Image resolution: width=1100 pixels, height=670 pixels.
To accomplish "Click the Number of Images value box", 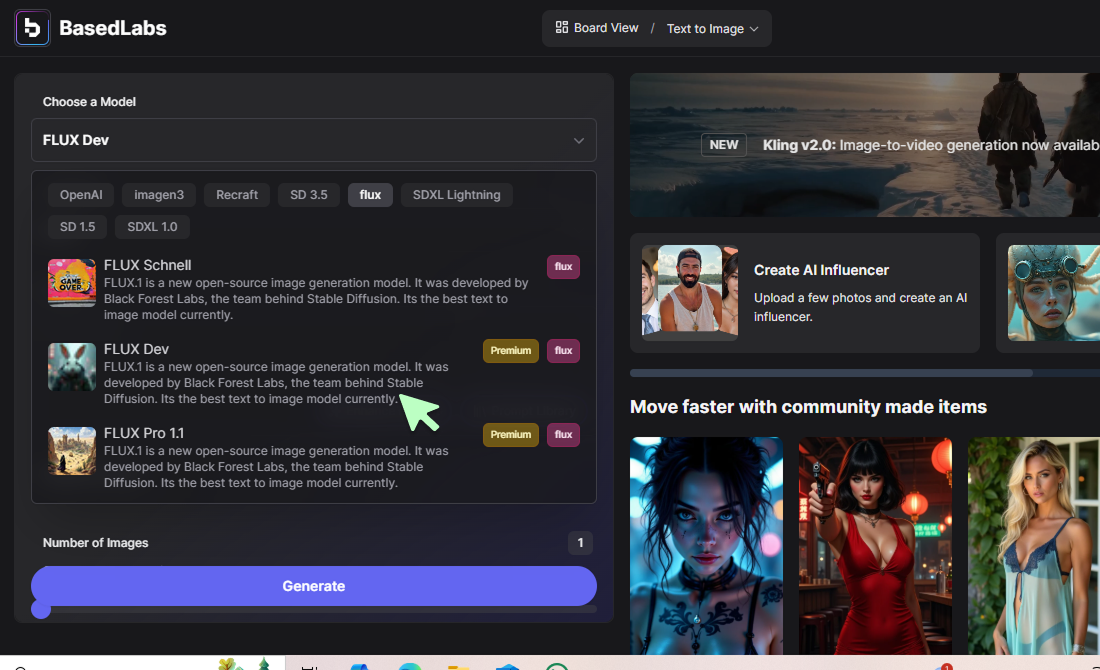I will pyautogui.click(x=580, y=542).
